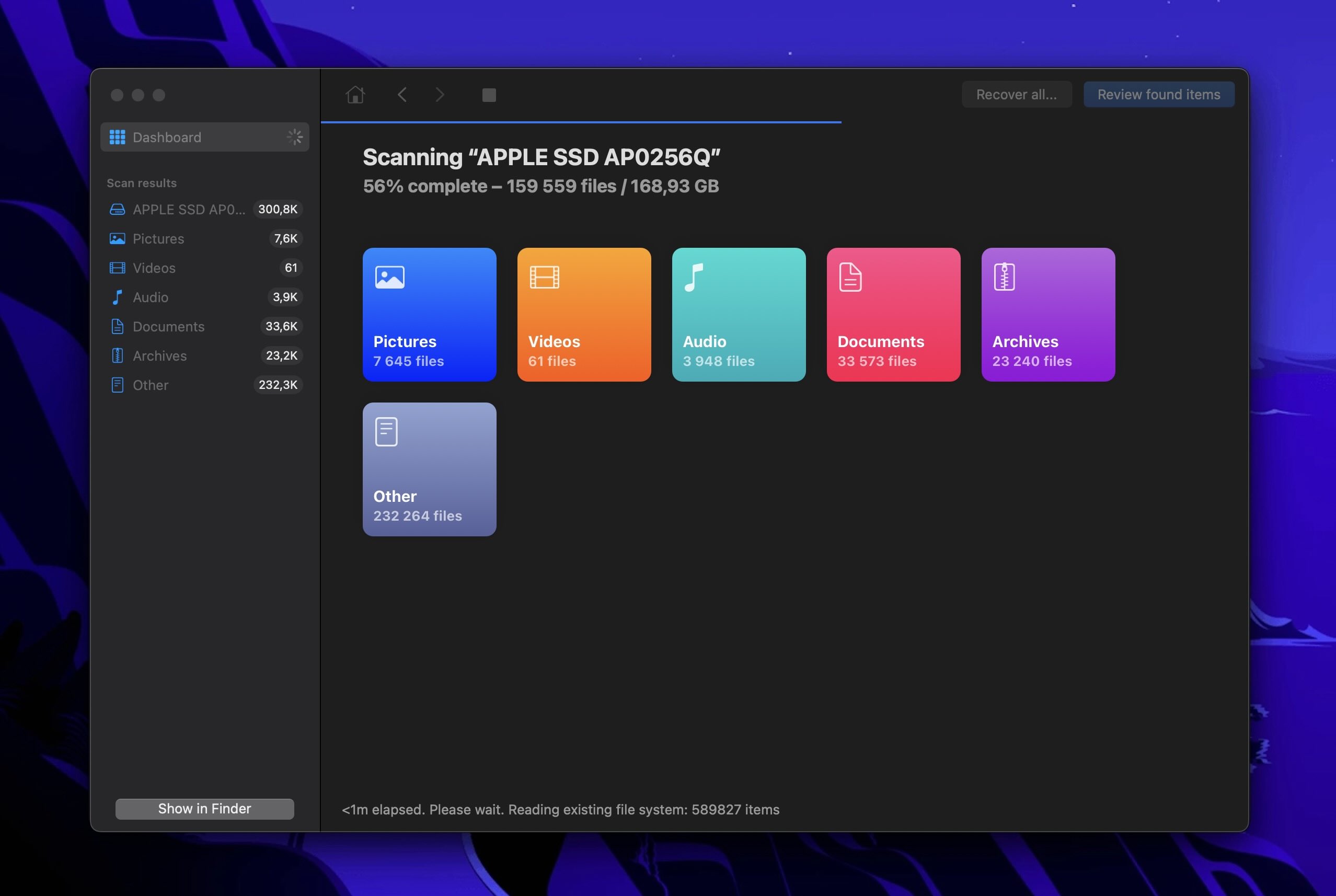Viewport: 1336px width, 896px height.
Task: Click the Pictures category icon
Action: [390, 276]
